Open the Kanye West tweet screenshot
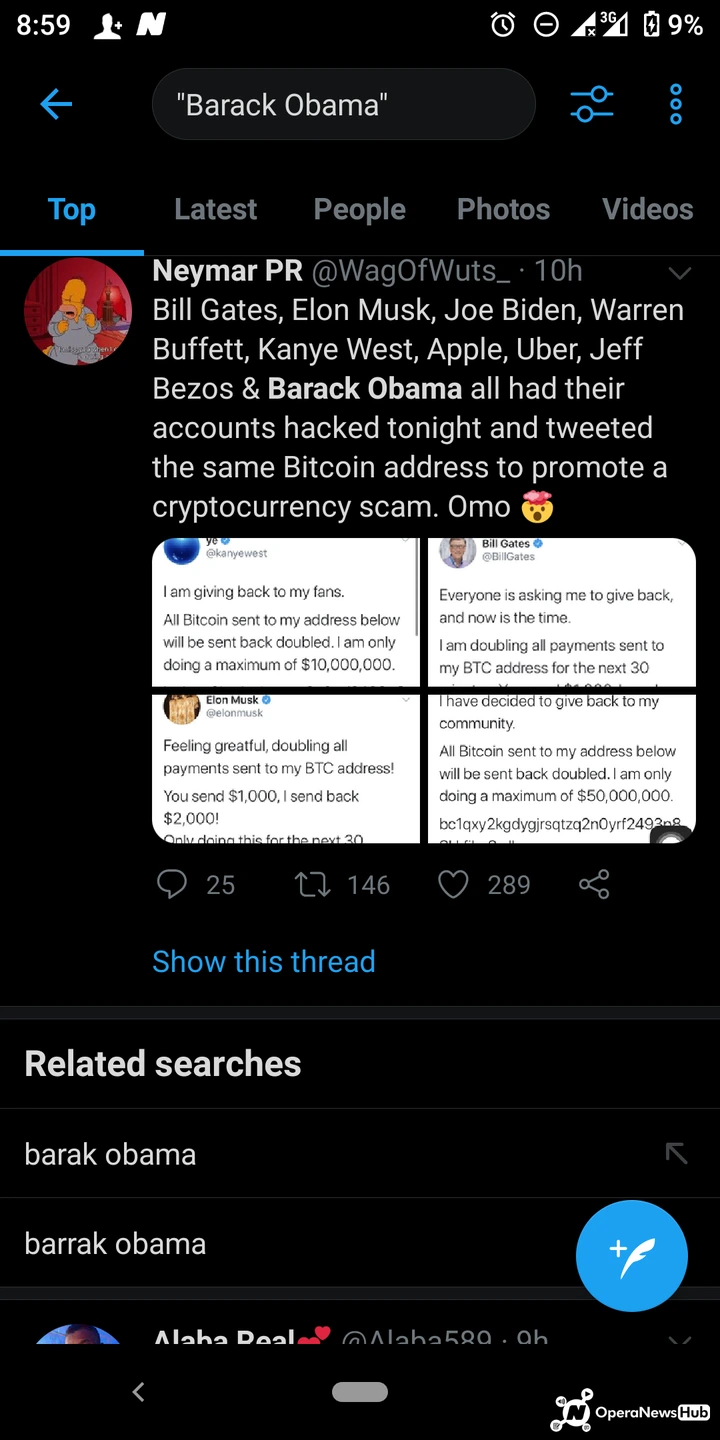The image size is (720, 1440). [286, 612]
